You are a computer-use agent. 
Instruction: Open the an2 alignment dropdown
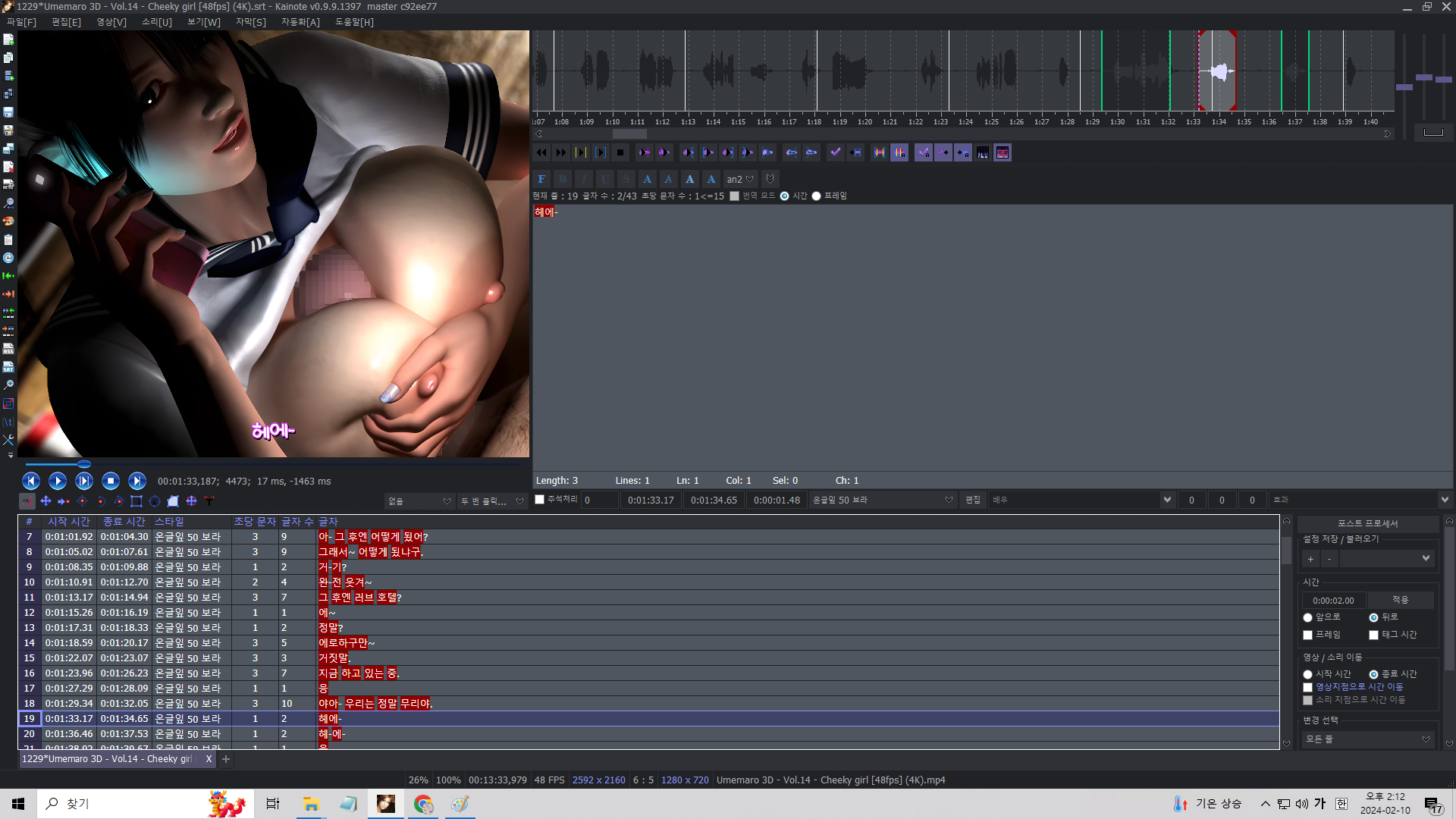tap(740, 179)
